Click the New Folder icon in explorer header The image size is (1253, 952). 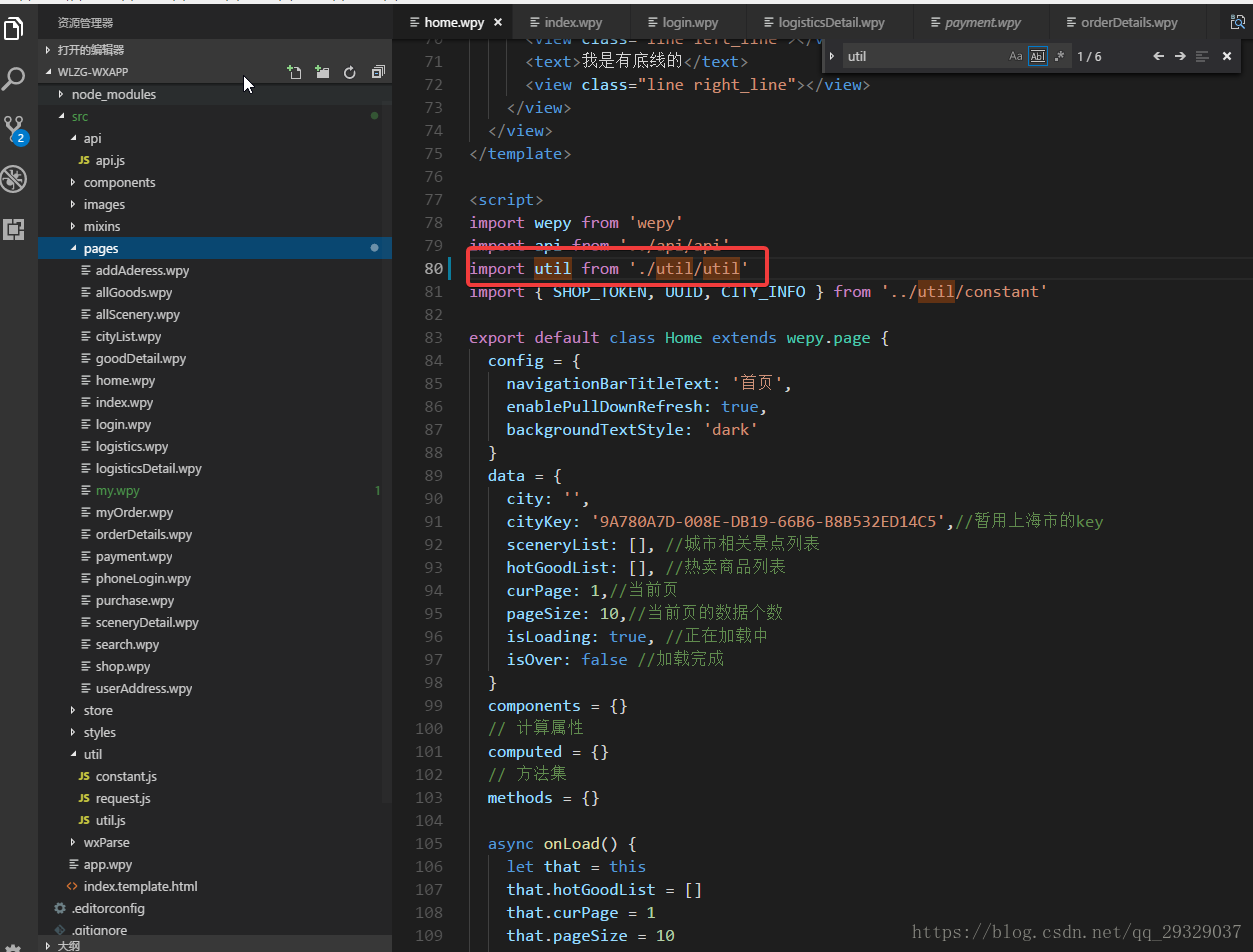322,72
